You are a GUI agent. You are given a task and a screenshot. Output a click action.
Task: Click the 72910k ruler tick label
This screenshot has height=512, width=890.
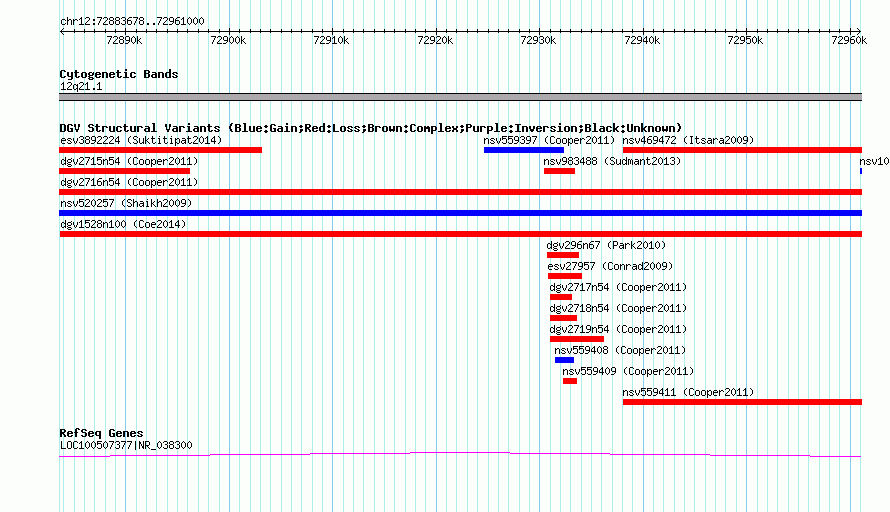[x=331, y=40]
